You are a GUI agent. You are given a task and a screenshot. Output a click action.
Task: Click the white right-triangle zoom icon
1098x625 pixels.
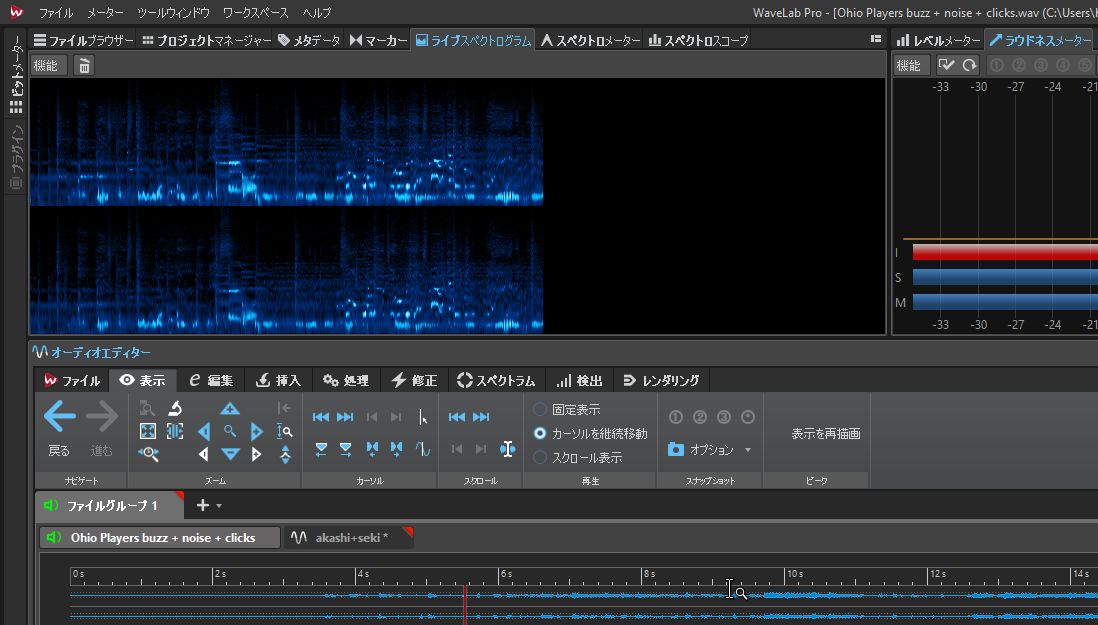[256, 454]
